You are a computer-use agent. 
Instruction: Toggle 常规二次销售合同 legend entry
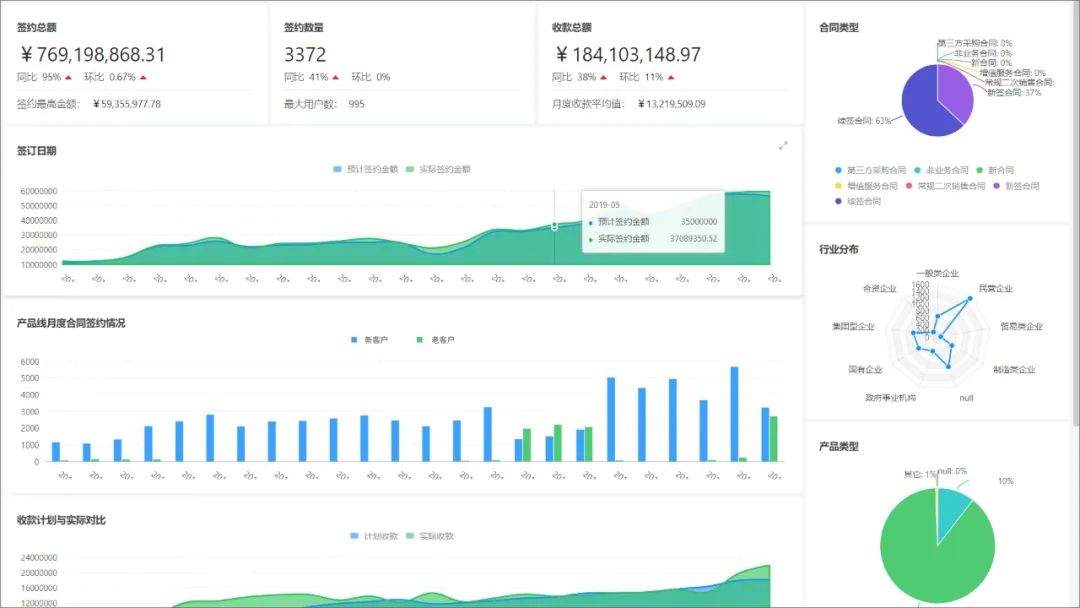click(x=945, y=186)
